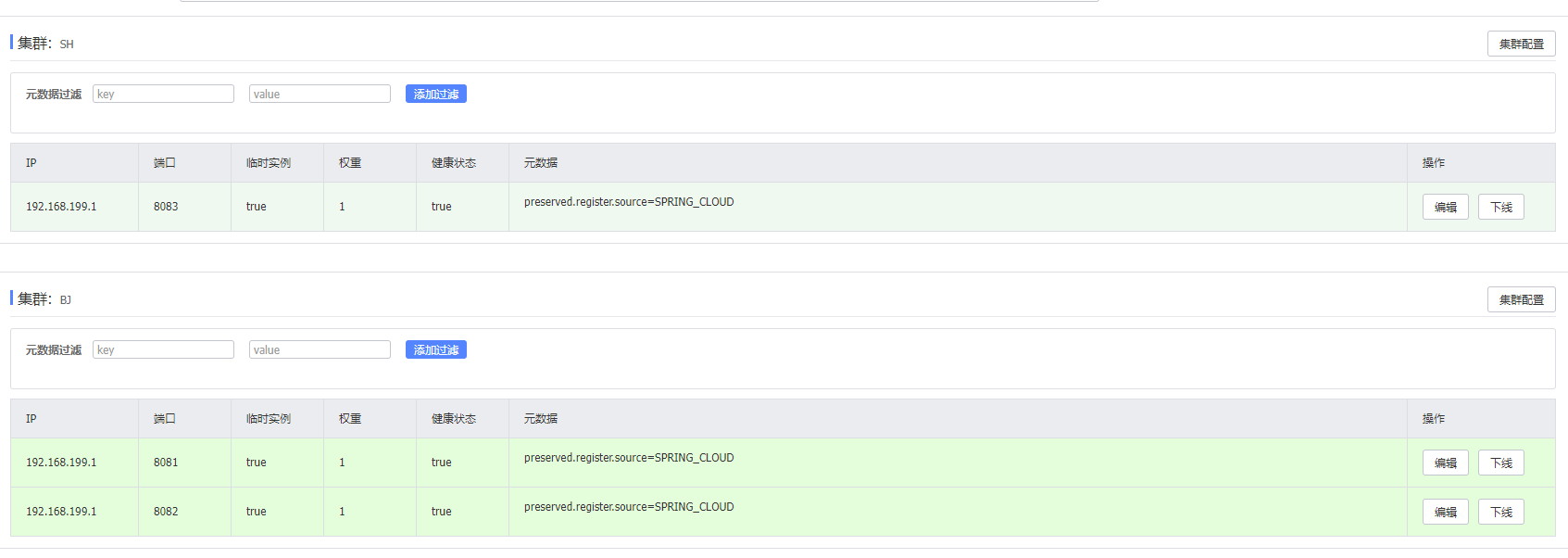The image size is (1568, 558).
Task: Click the 元数据过滤 label in SH cluster
Action: [x=54, y=95]
